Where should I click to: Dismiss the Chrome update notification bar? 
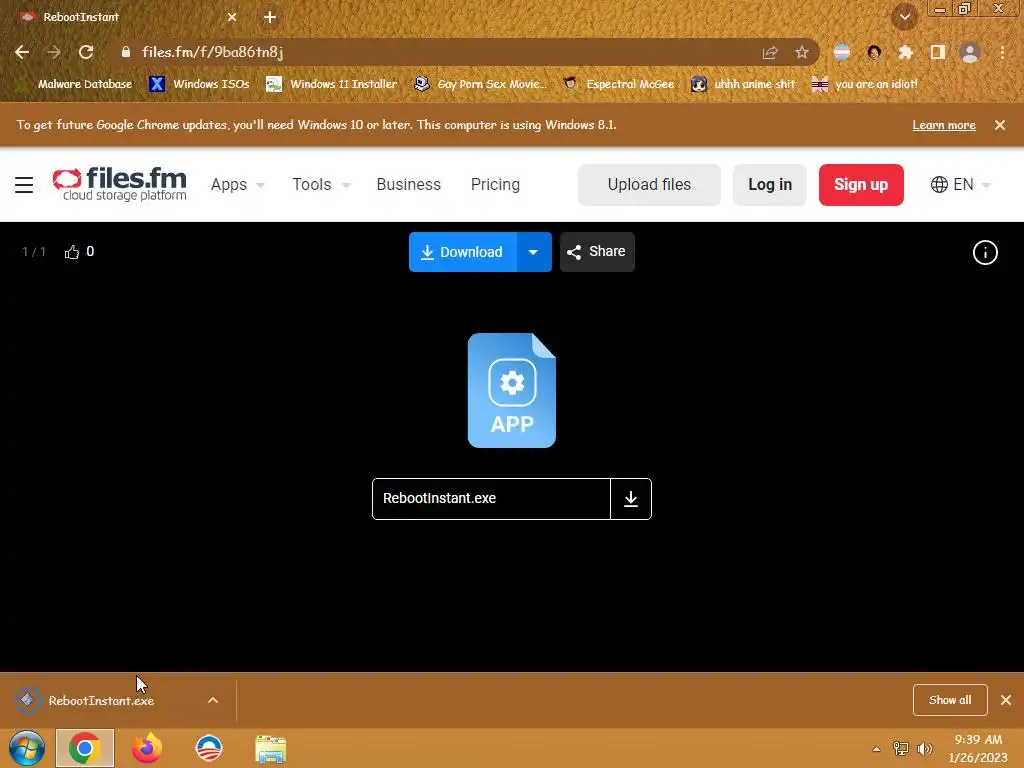coord(1000,125)
